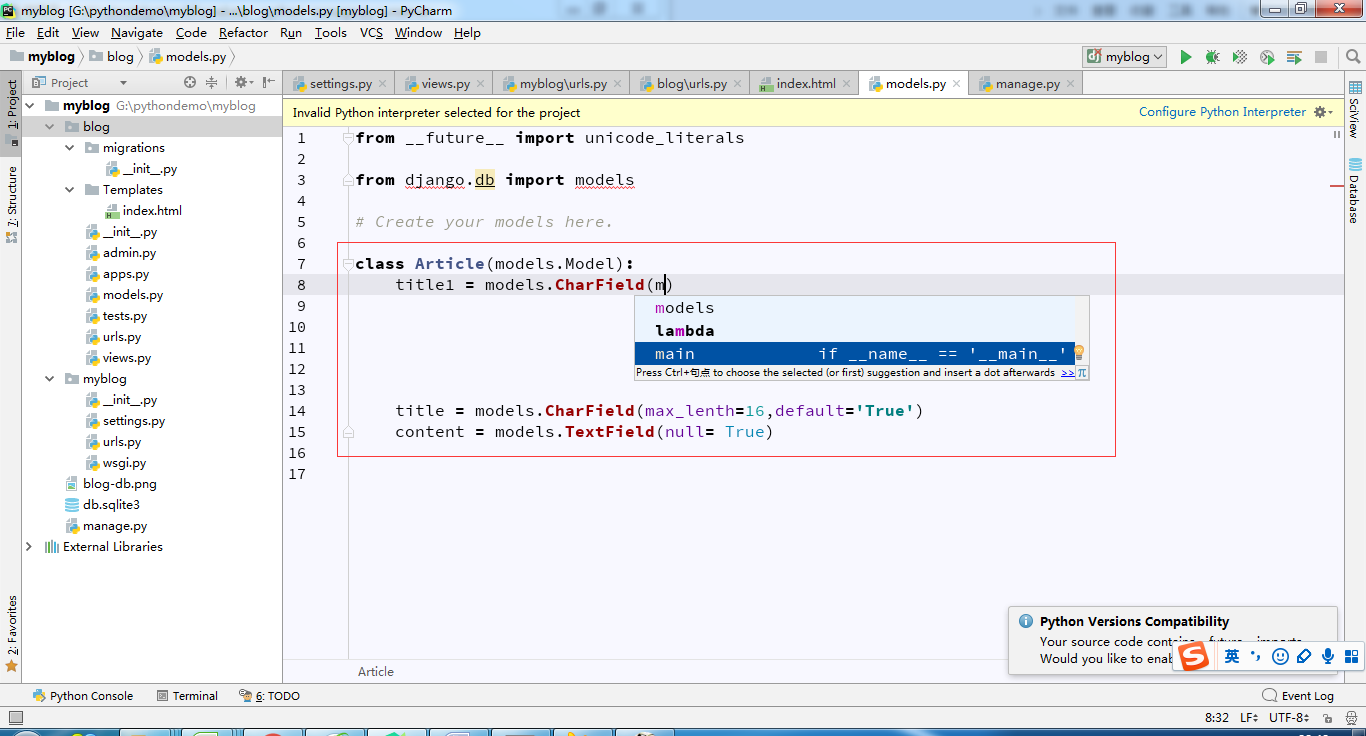Click the >> link in completion hint
The width and height of the screenshot is (1366, 736).
1068,373
